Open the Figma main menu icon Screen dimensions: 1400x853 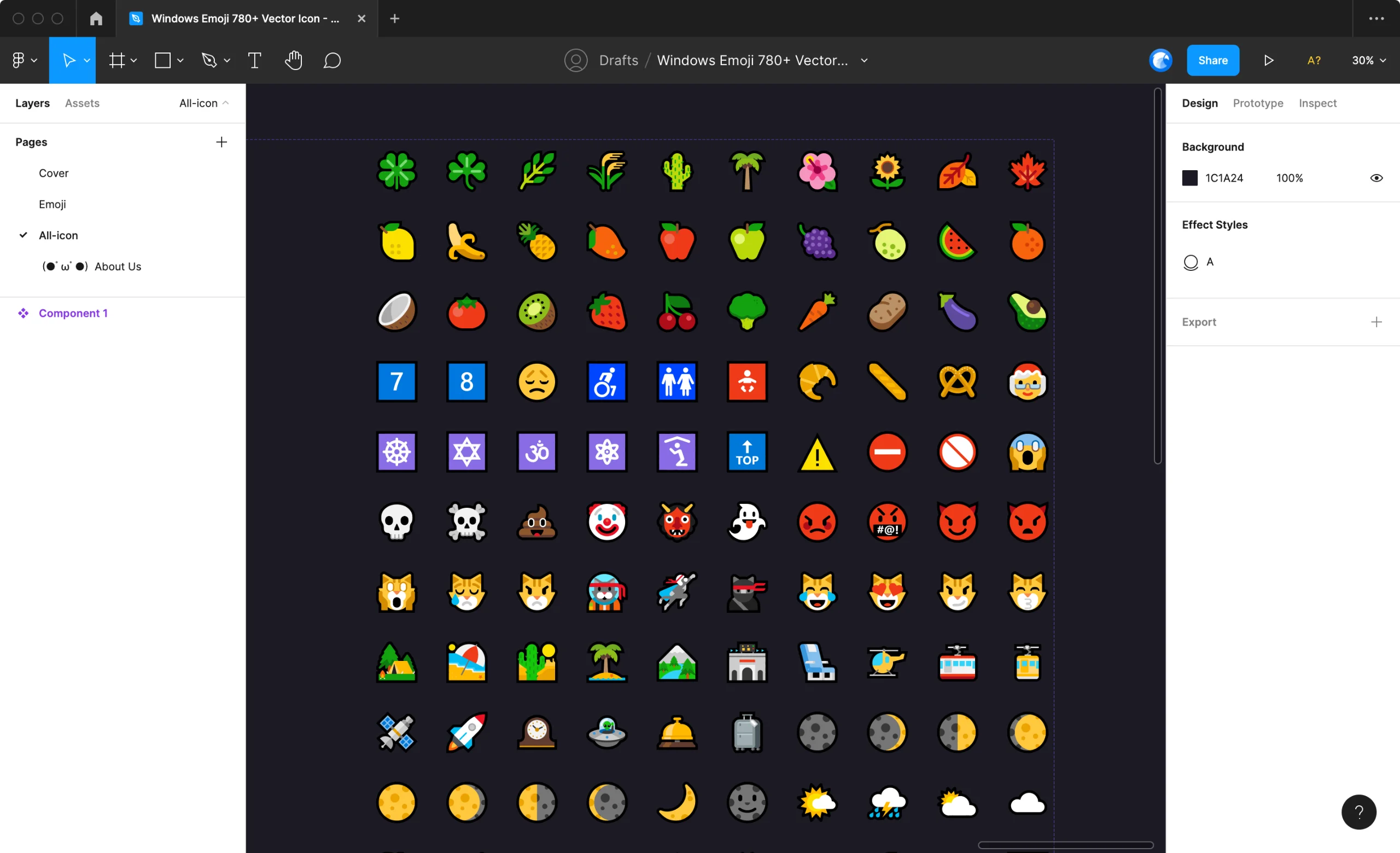point(18,60)
